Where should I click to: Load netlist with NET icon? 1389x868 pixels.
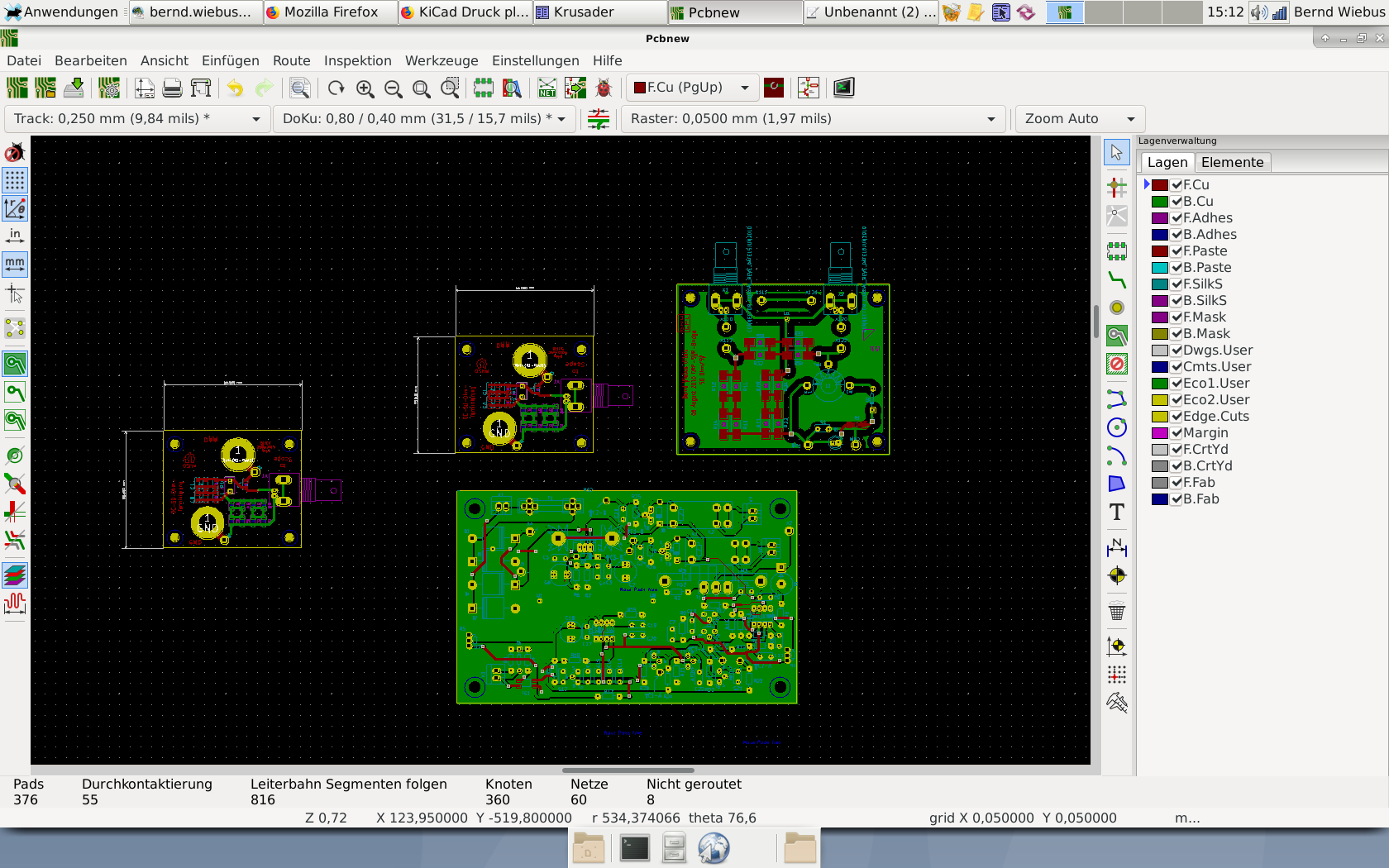tap(547, 88)
